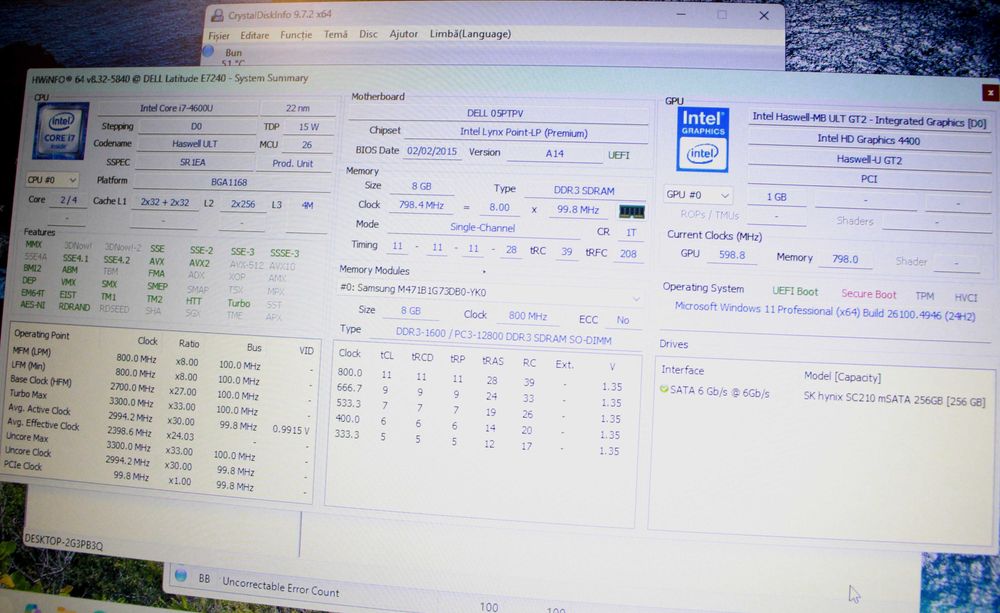This screenshot has width=1000, height=613.
Task: Click the Prod. Unit field
Action: 292,163
